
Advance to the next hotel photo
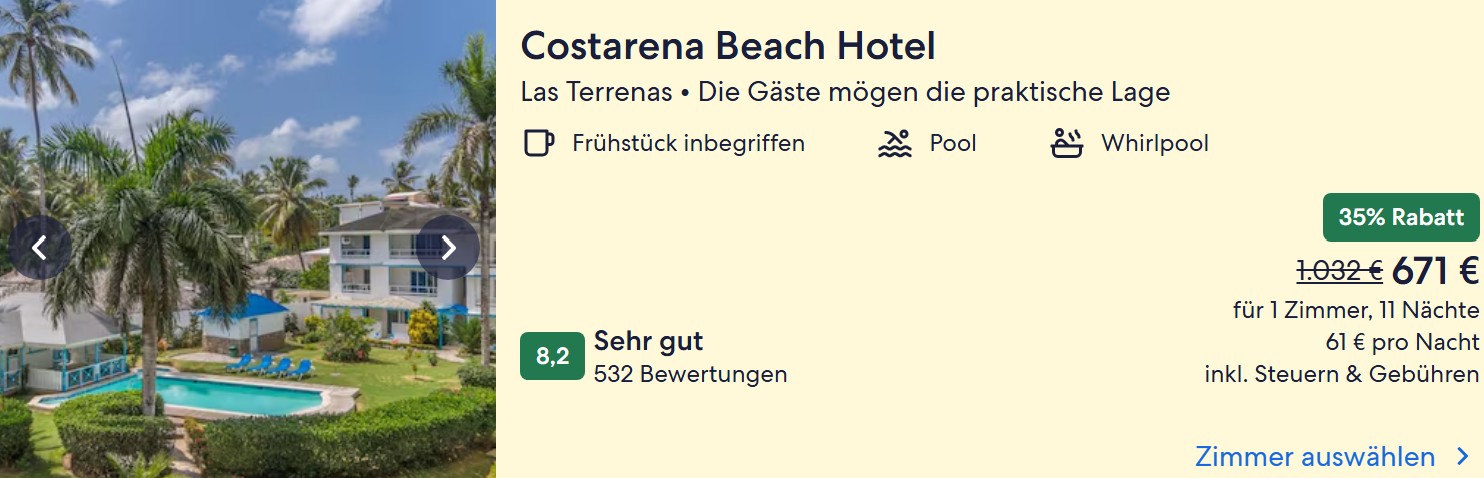tap(448, 247)
